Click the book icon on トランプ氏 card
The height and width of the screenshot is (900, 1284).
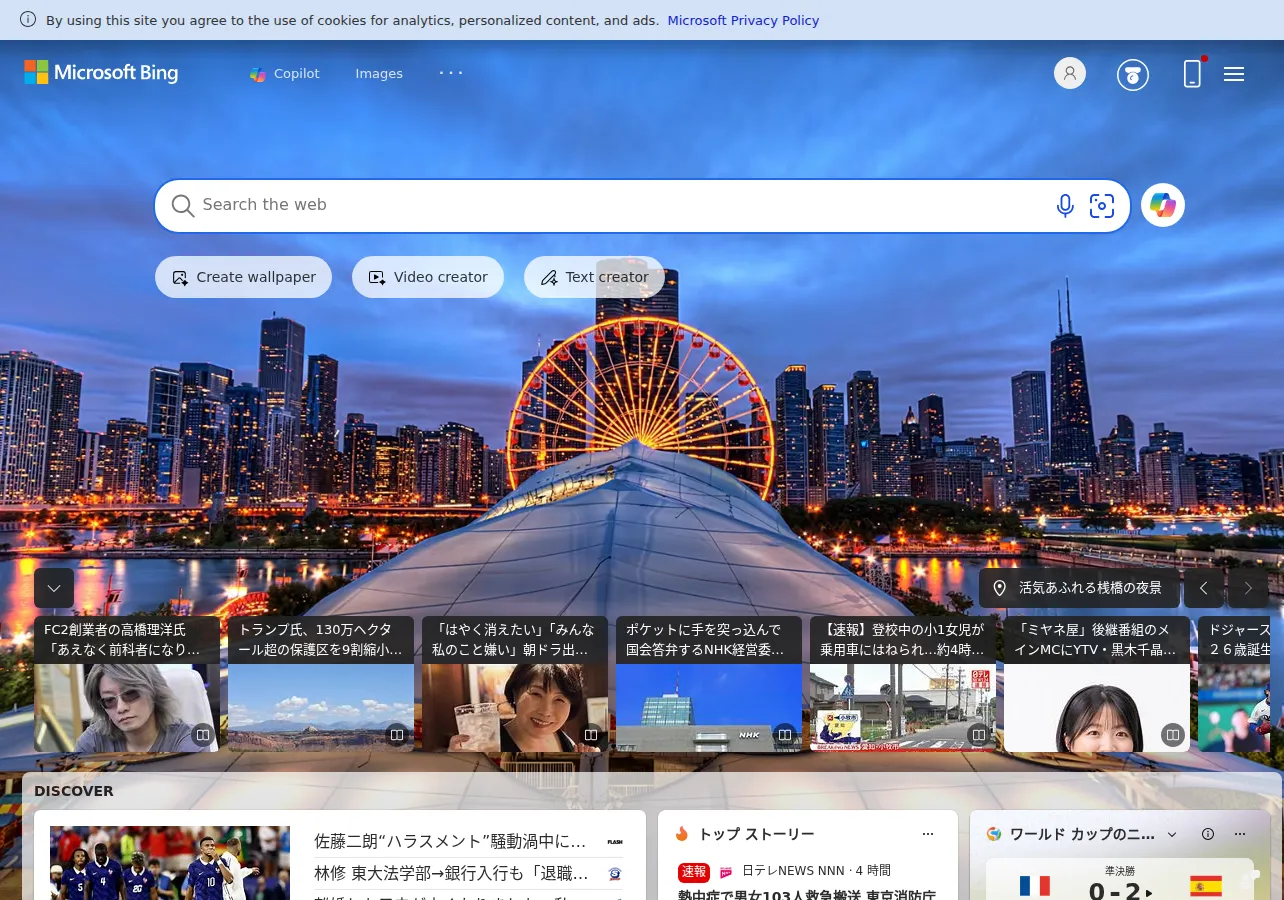(397, 735)
